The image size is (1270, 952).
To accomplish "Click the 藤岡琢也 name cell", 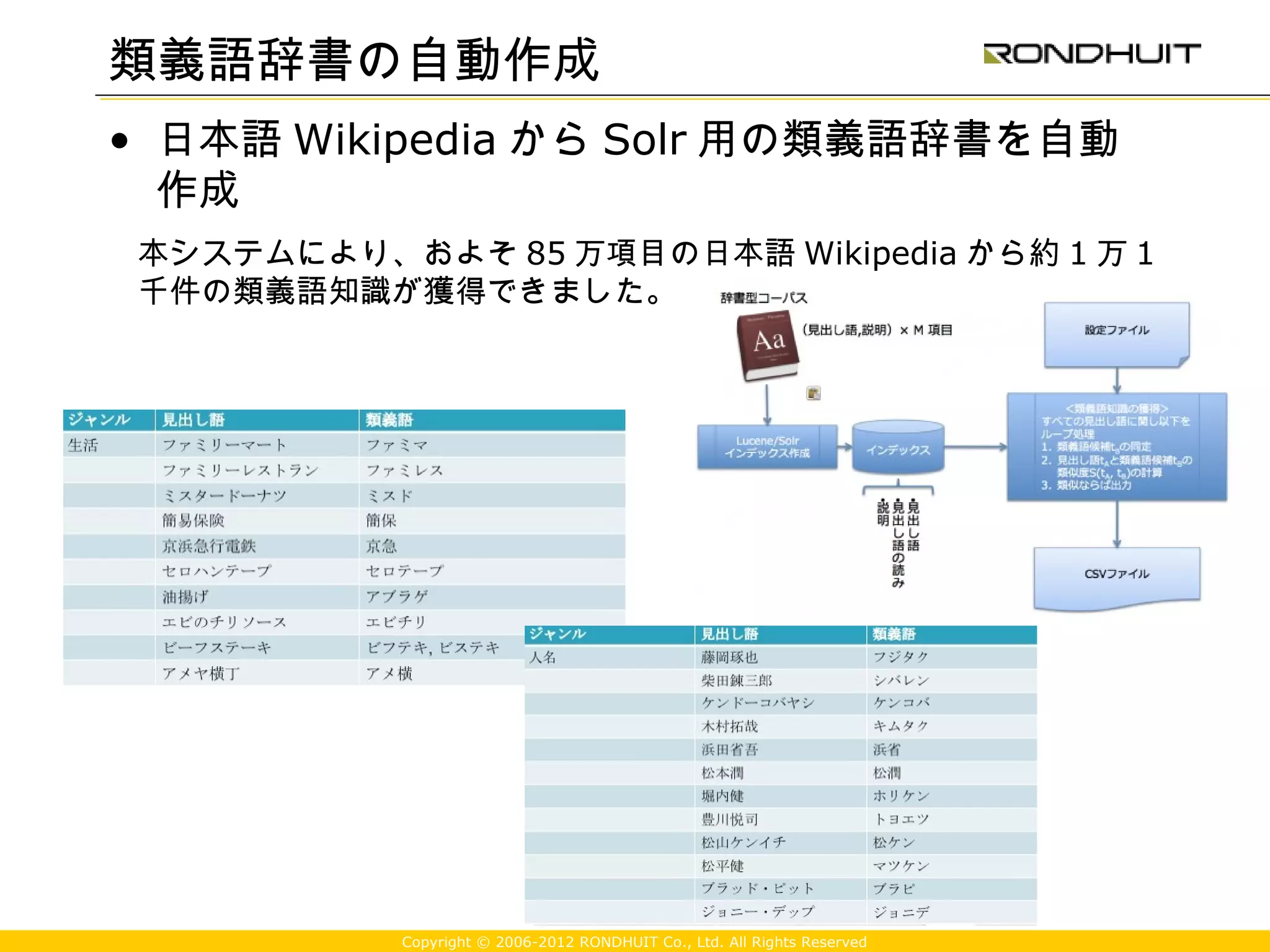I will coord(780,658).
